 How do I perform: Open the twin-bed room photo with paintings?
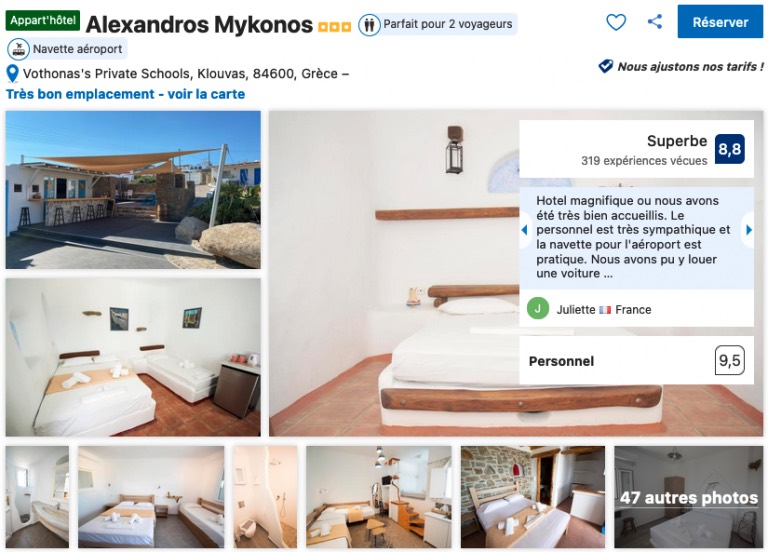133,357
